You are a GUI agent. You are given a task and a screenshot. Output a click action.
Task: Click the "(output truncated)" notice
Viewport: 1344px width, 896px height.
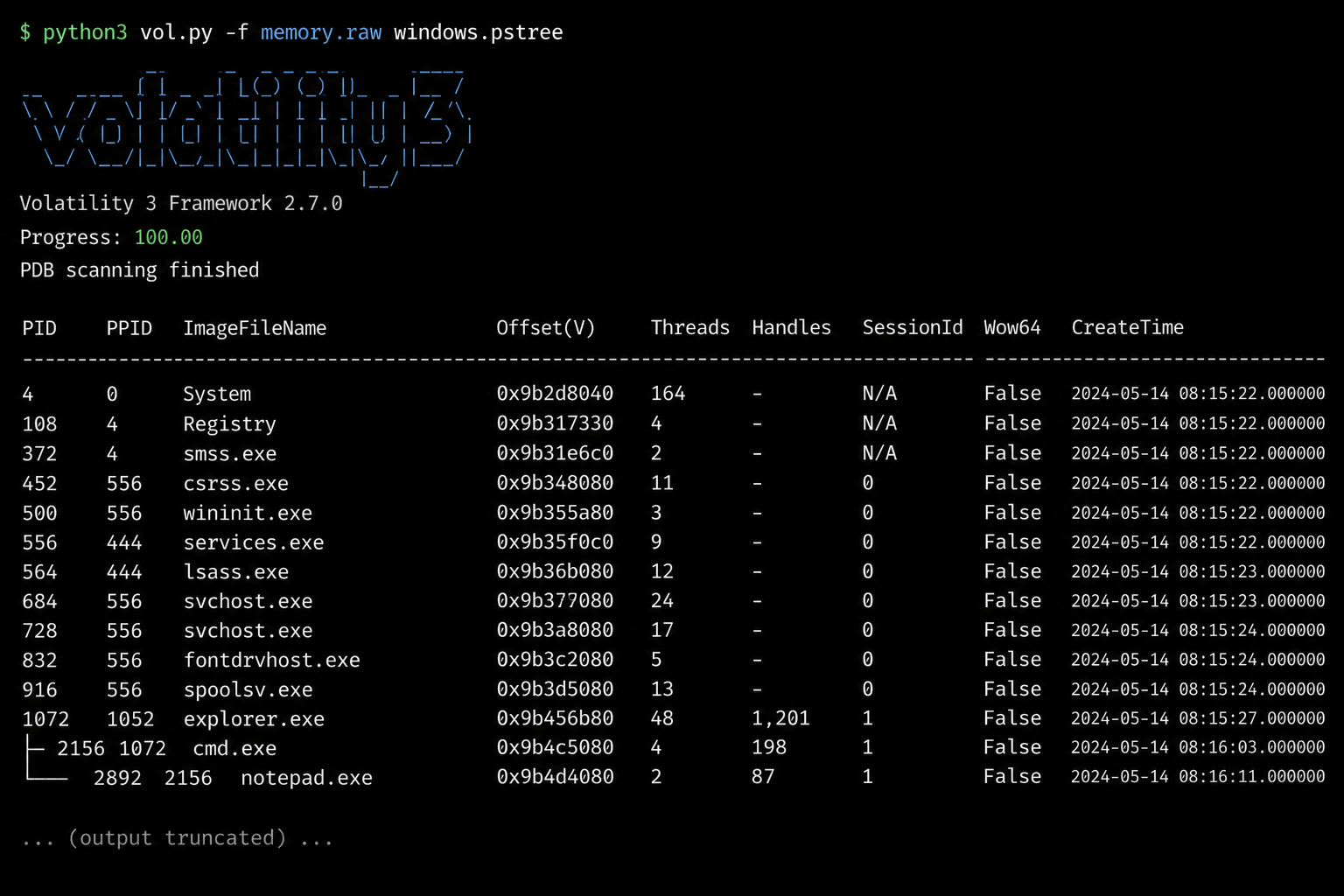[x=177, y=838]
